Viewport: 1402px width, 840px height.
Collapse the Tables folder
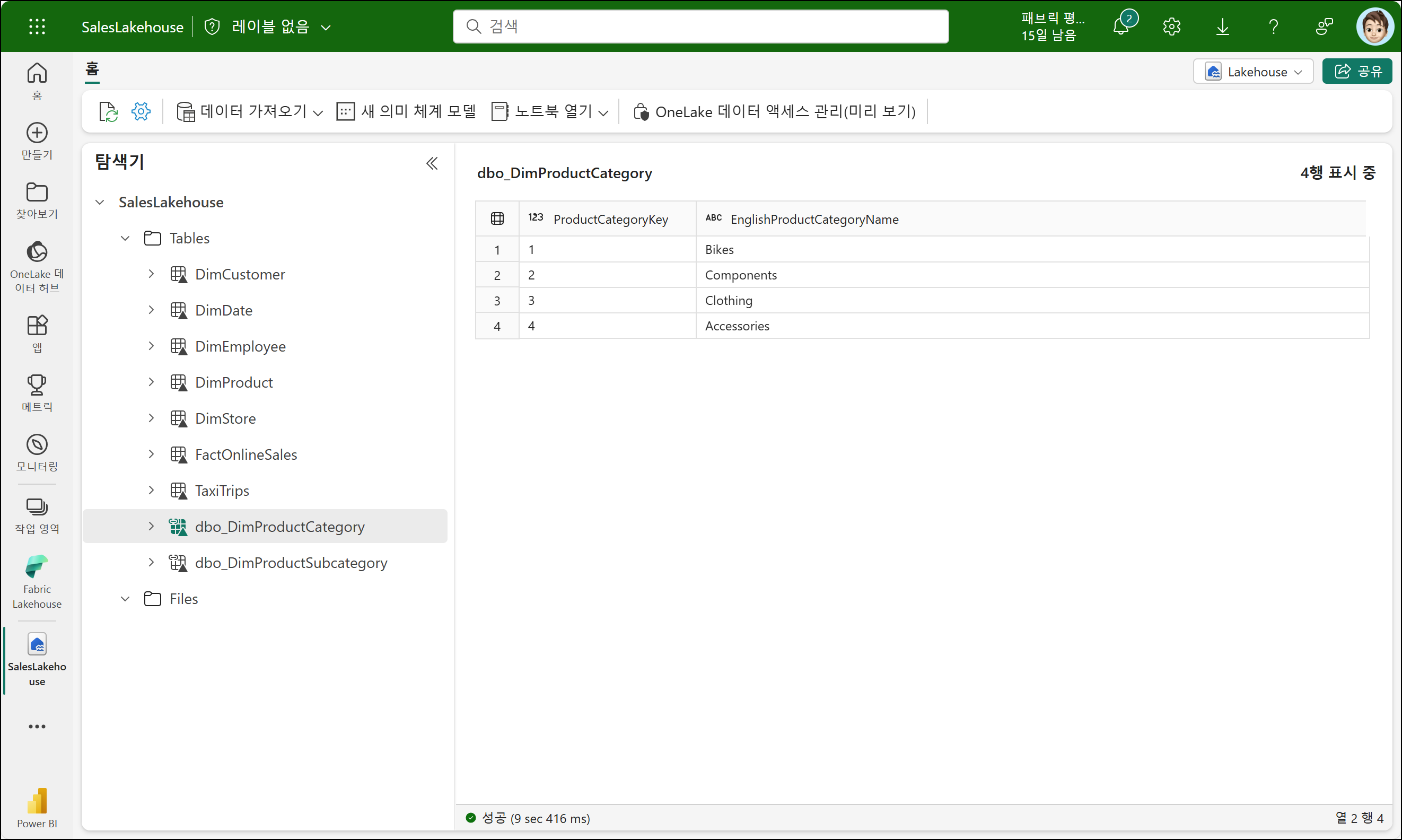coord(125,238)
